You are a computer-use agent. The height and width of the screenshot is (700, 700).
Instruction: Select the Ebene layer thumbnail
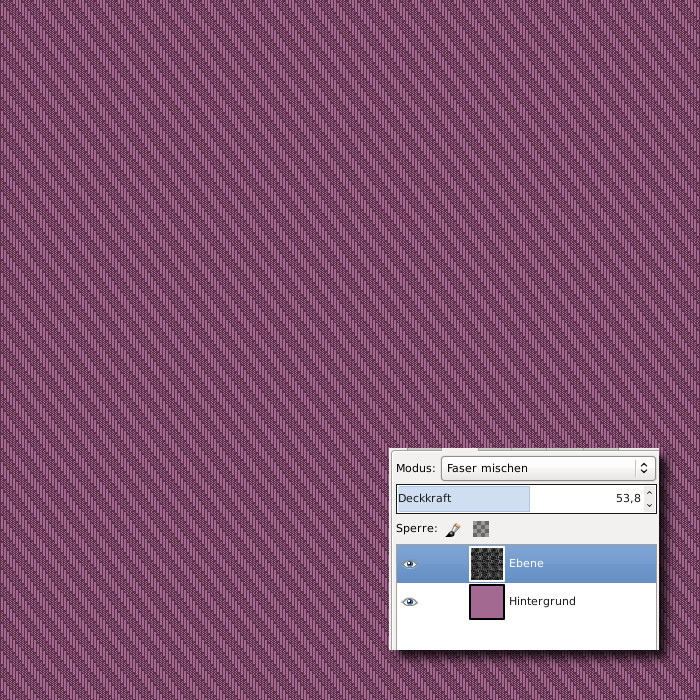coord(487,564)
